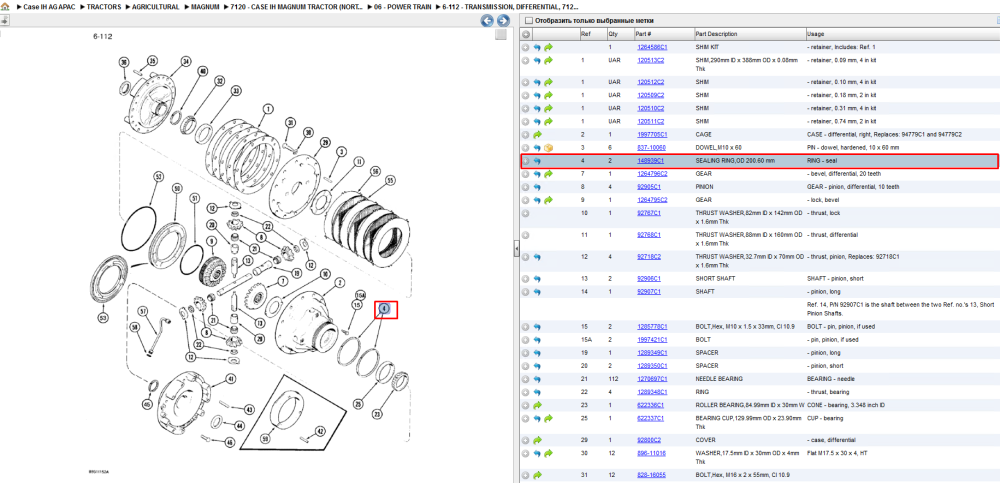Viewport: 1000px width, 483px height.
Task: Click green arrow icon in BEARING CUP row
Action: click(x=548, y=419)
